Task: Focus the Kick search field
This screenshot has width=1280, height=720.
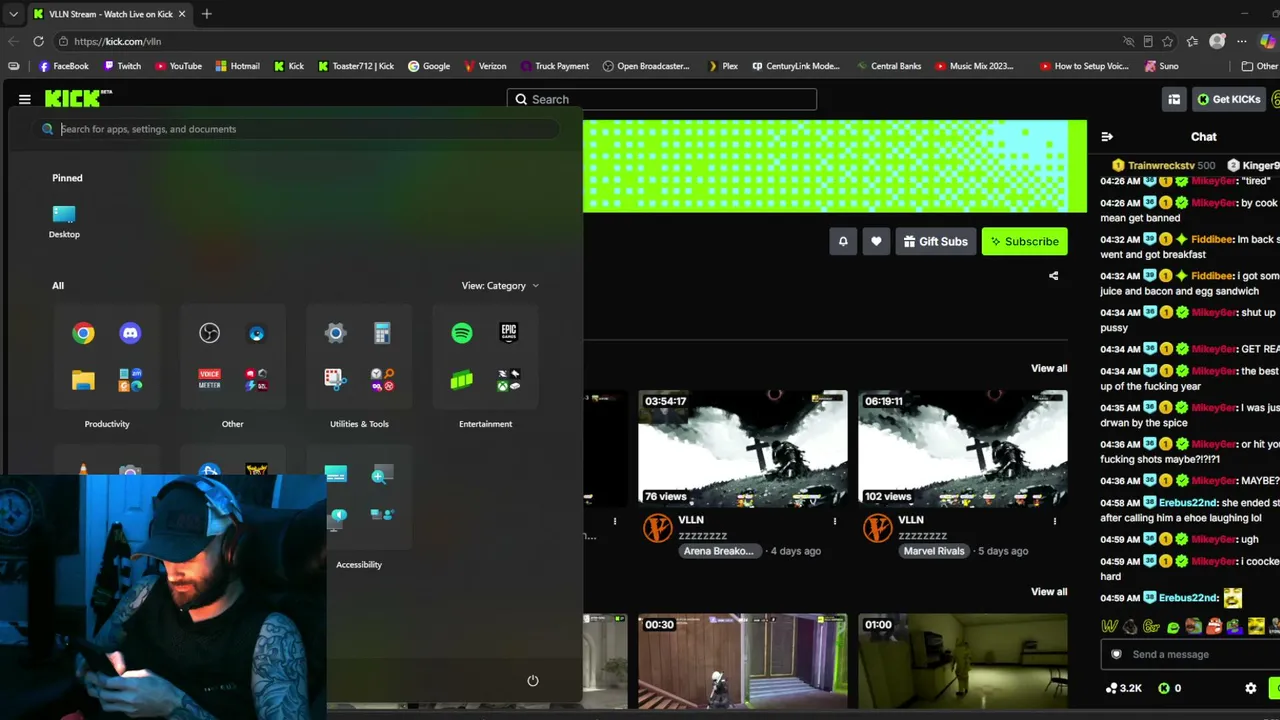Action: 662,99
